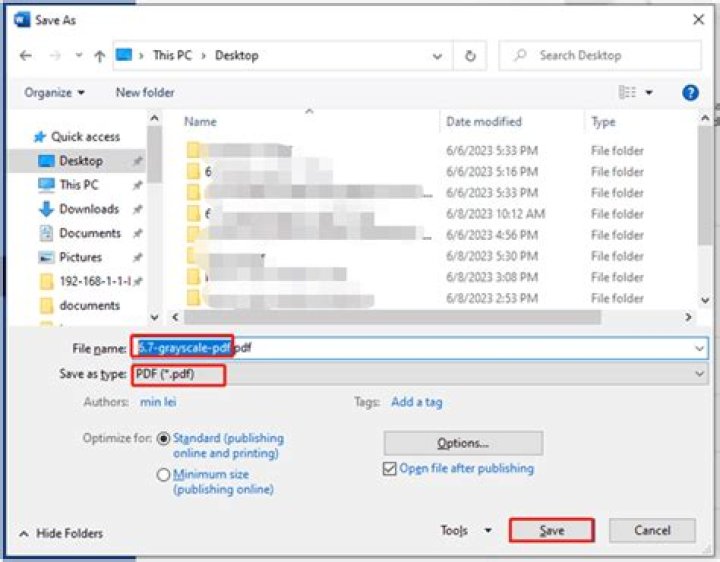Select folder modified 6/6/2023 4:56 PM

tap(416, 235)
